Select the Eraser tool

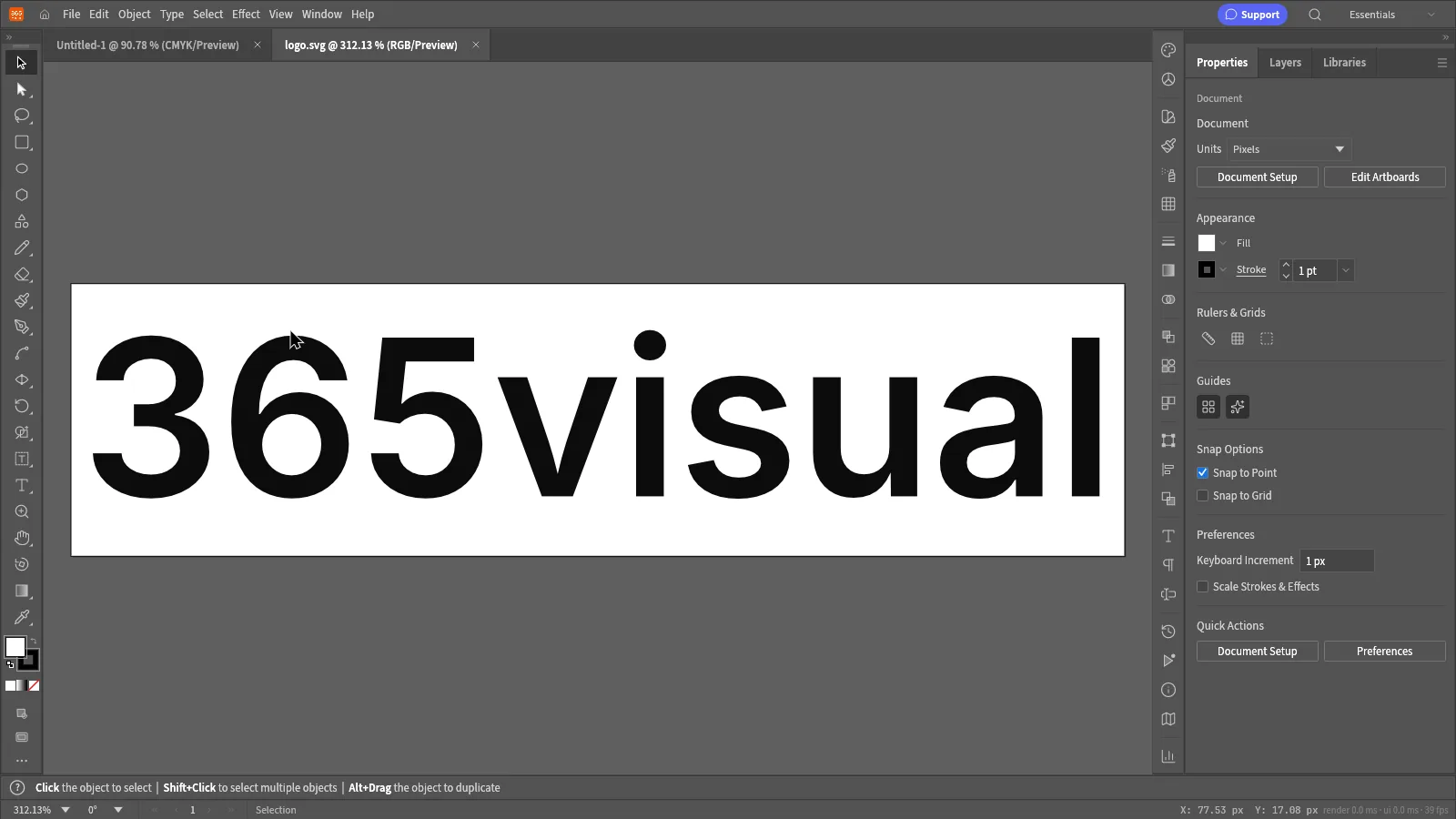pos(22,274)
